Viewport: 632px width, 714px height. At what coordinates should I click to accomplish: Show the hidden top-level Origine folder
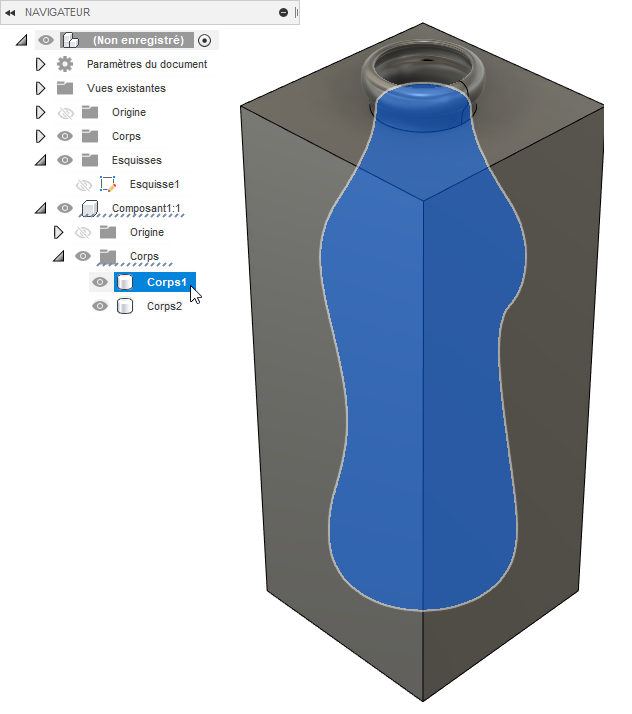pos(66,112)
